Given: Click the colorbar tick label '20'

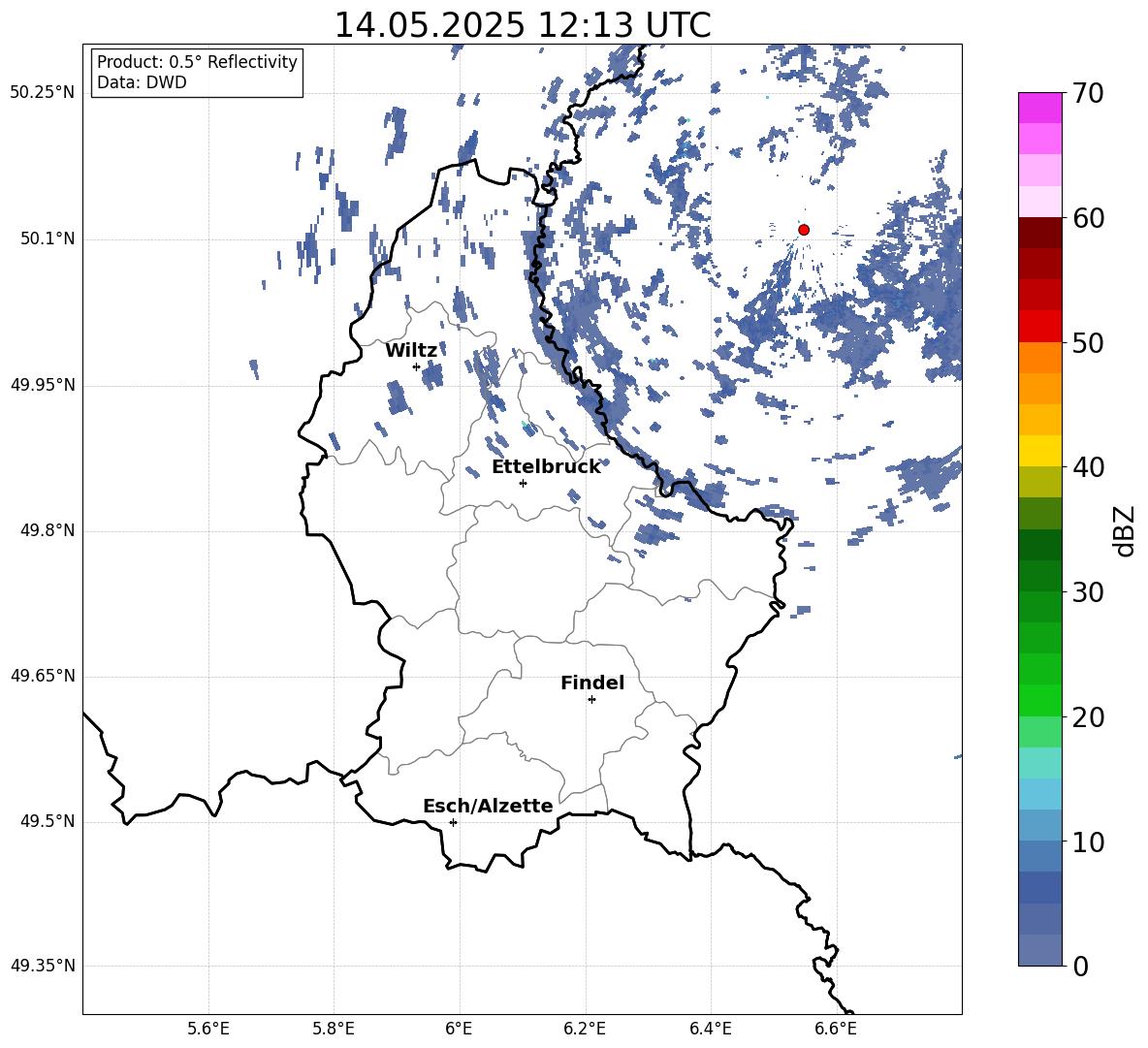Looking at the screenshot, I should 1088,717.
